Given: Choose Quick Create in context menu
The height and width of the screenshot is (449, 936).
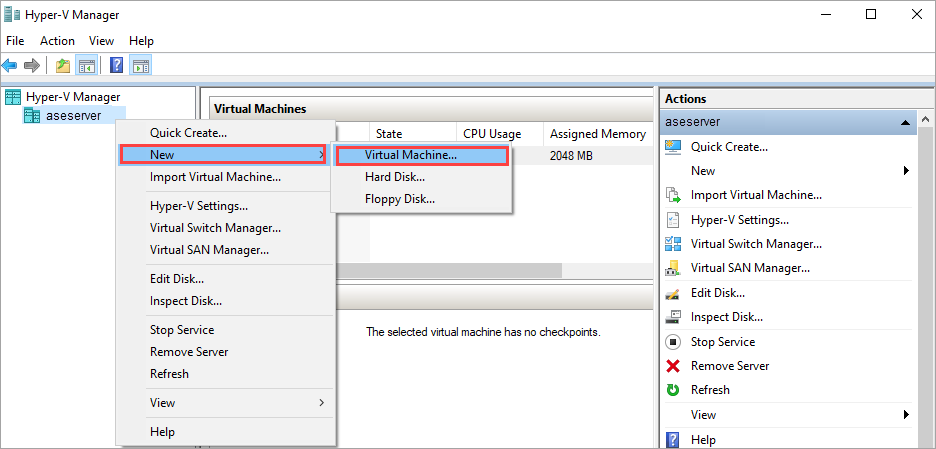Looking at the screenshot, I should click(x=224, y=133).
